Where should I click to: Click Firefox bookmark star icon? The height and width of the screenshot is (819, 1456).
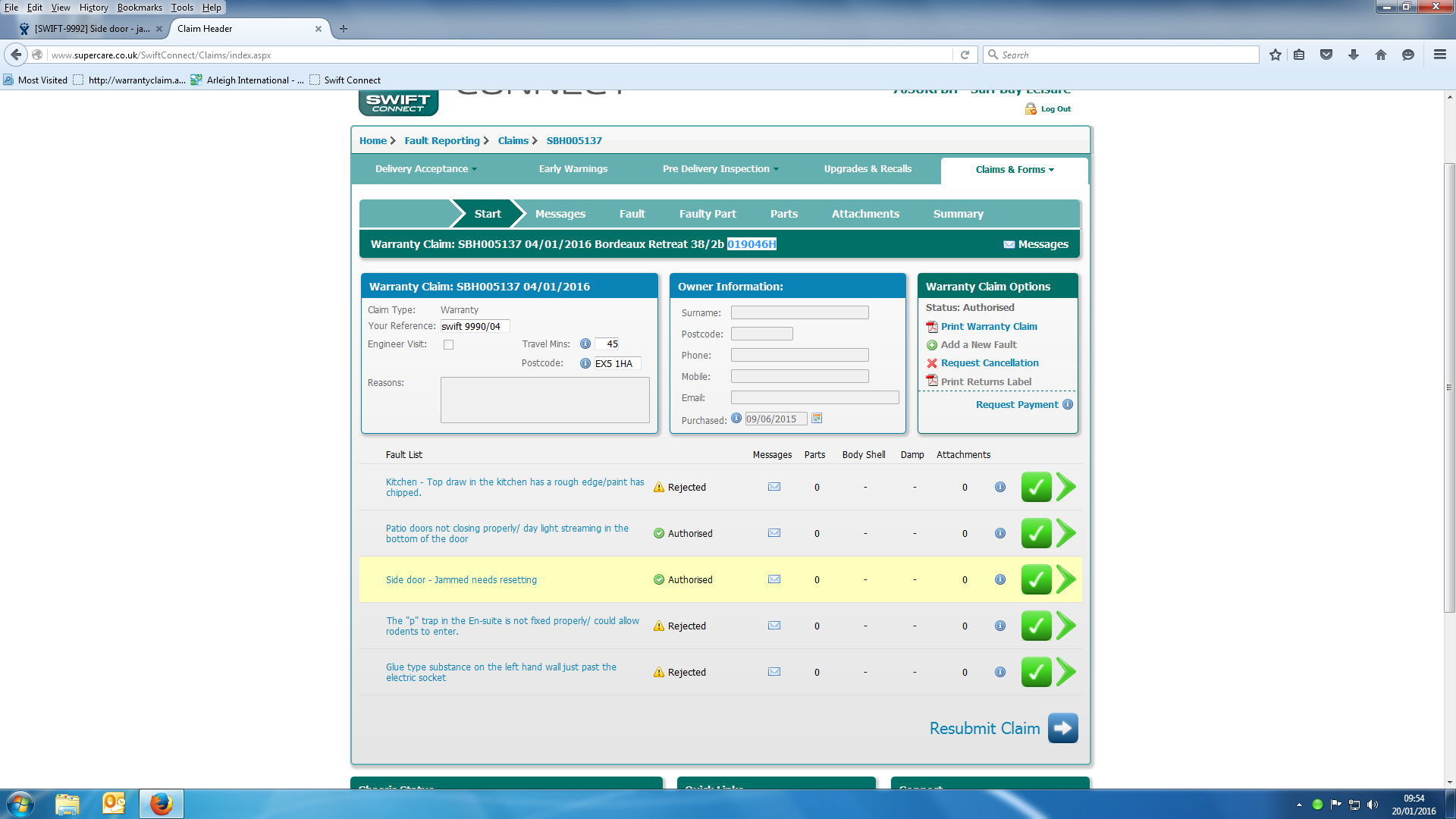1275,55
